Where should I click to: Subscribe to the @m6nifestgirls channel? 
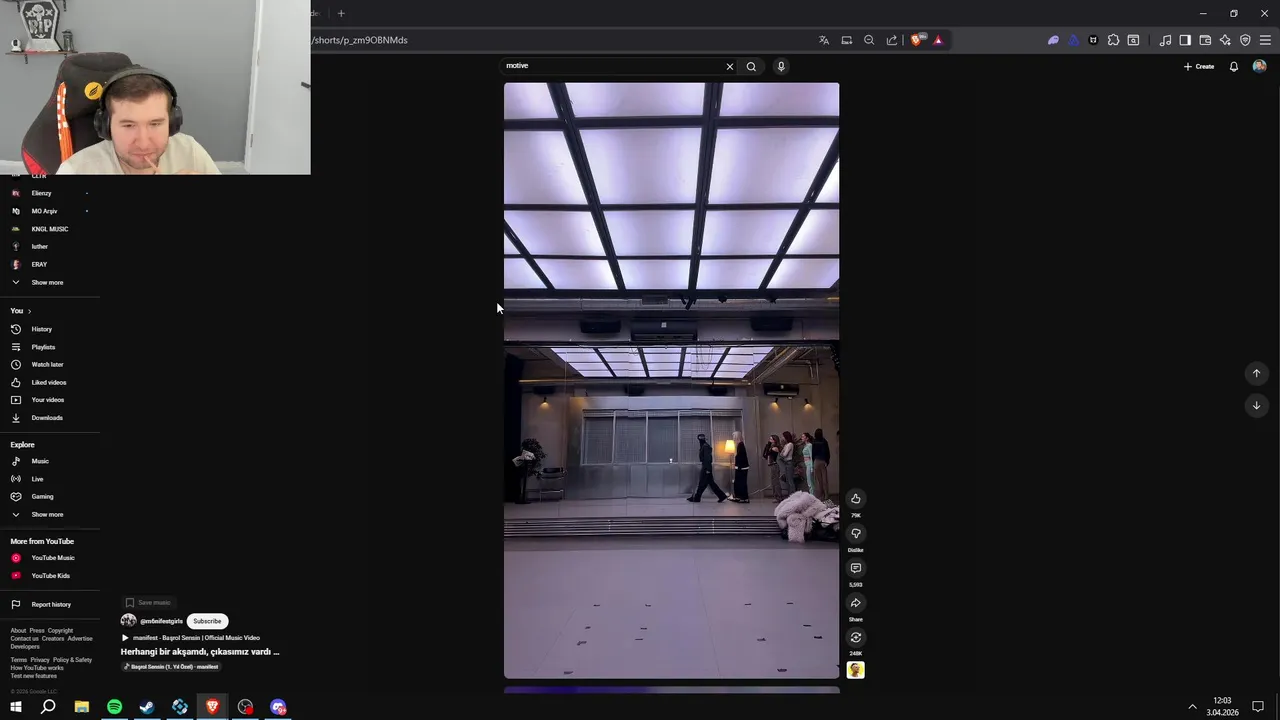coord(207,621)
